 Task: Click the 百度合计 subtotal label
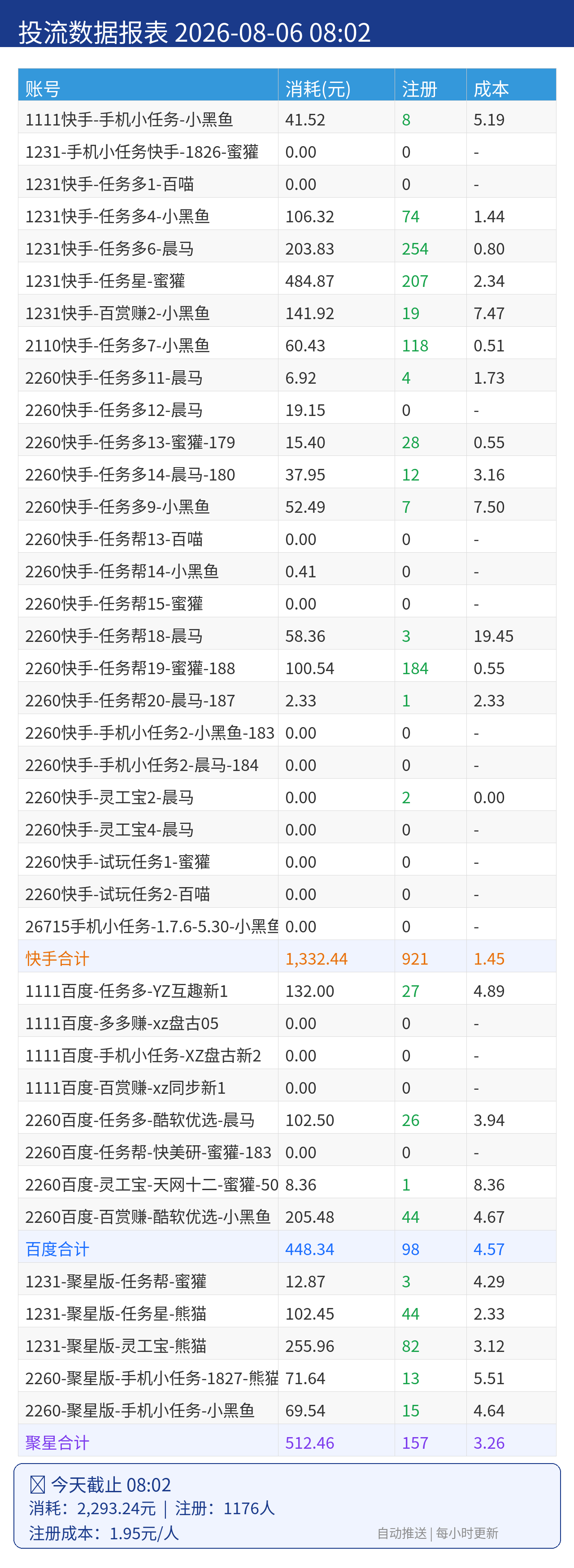tap(57, 1249)
